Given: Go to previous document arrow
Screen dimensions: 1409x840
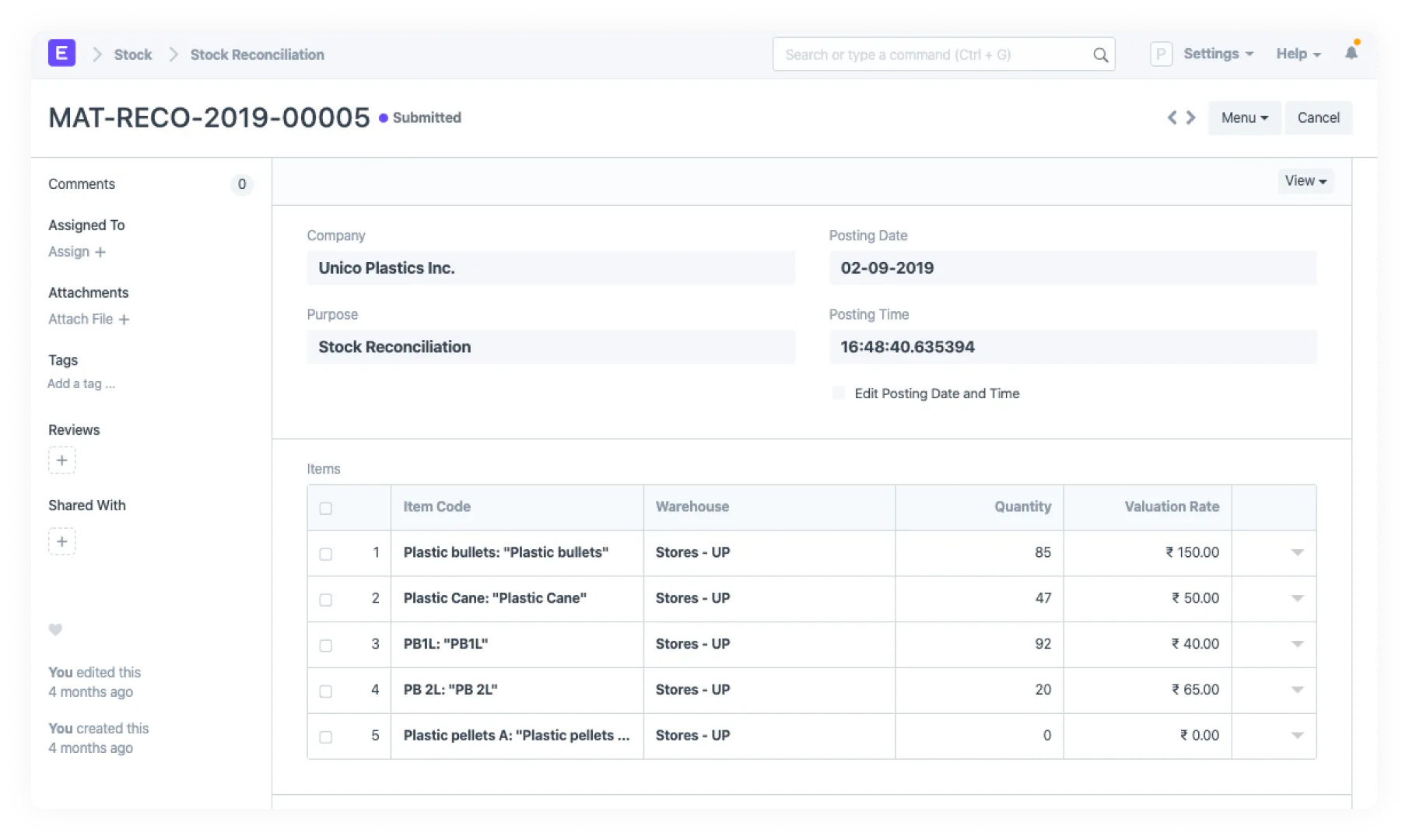Looking at the screenshot, I should tap(1172, 117).
